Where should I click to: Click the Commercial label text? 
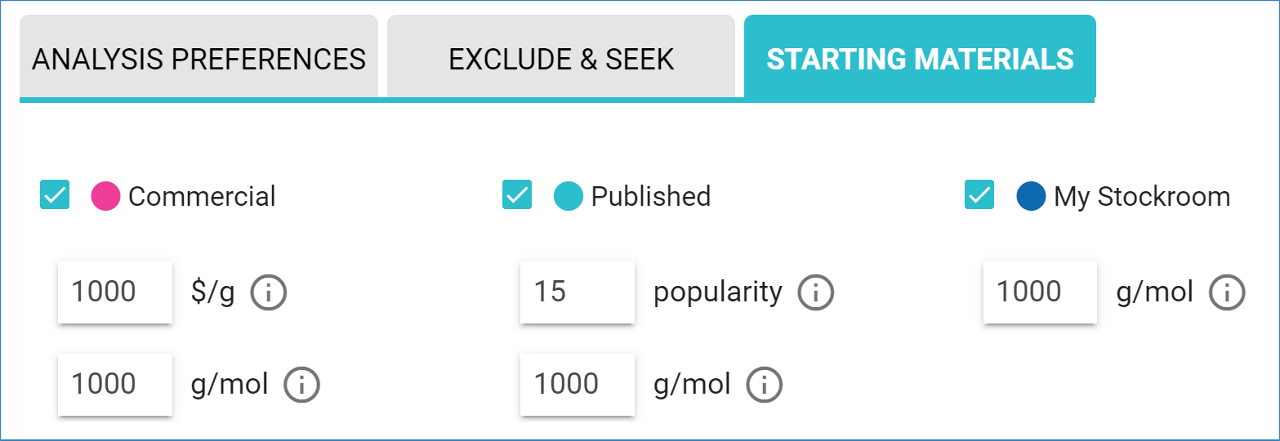202,196
